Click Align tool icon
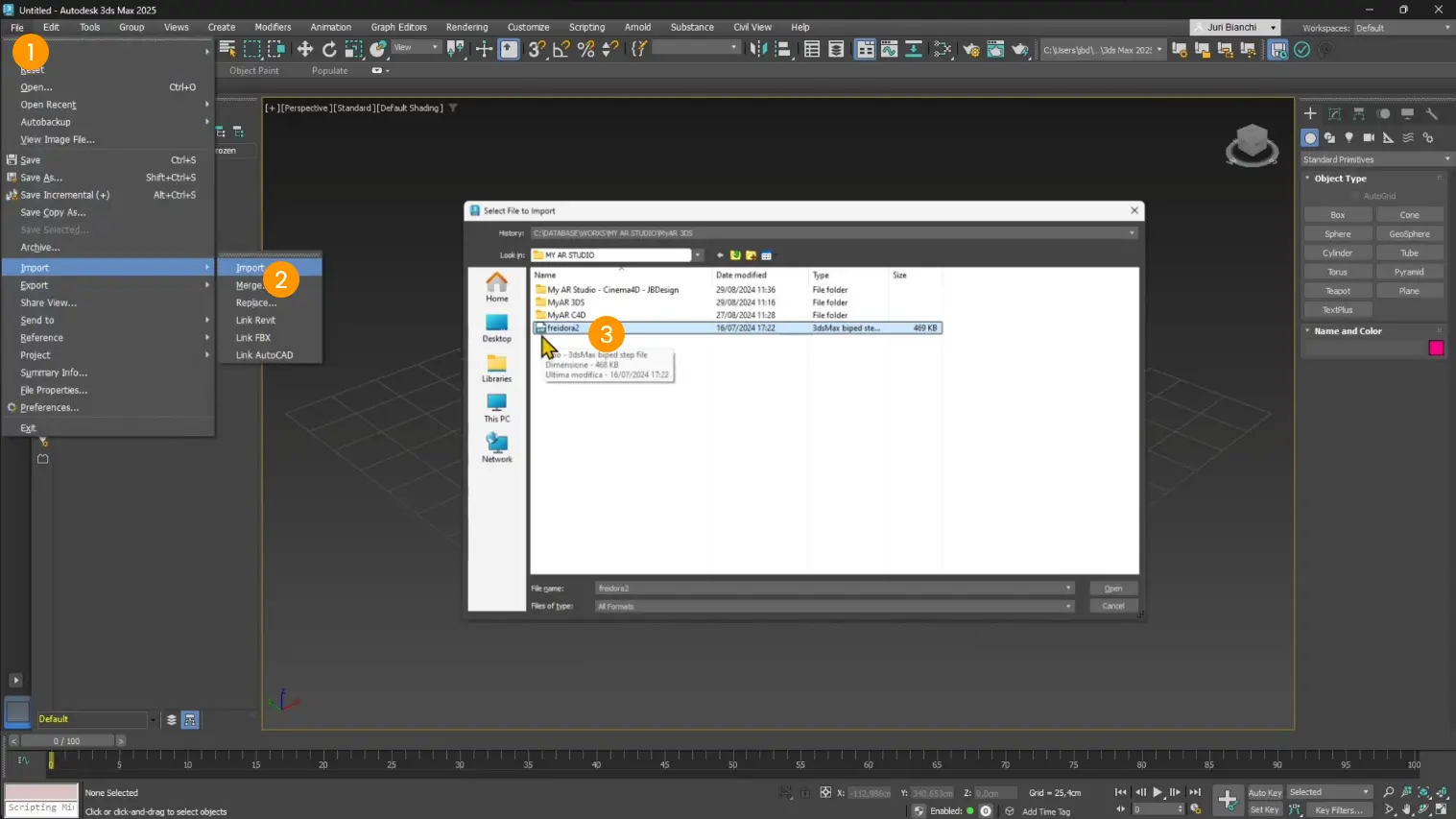This screenshot has height=819, width=1456. (782, 49)
